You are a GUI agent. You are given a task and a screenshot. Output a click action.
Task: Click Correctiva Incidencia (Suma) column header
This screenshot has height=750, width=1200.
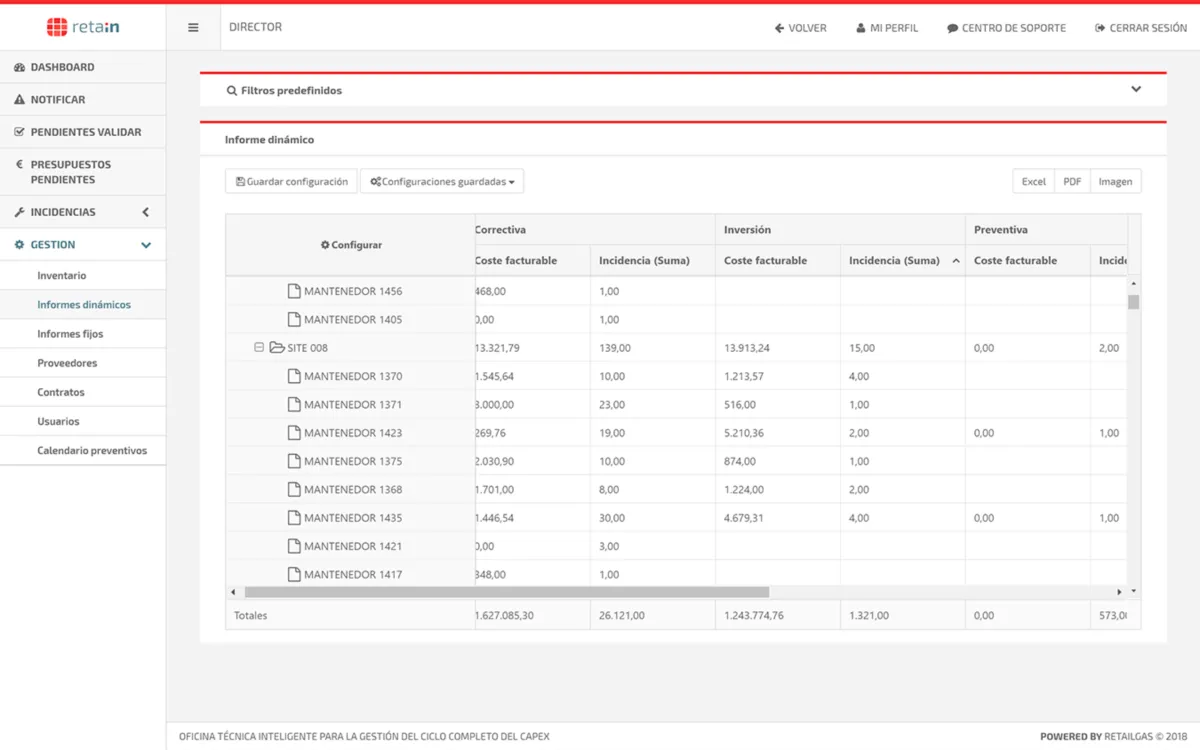(x=652, y=260)
